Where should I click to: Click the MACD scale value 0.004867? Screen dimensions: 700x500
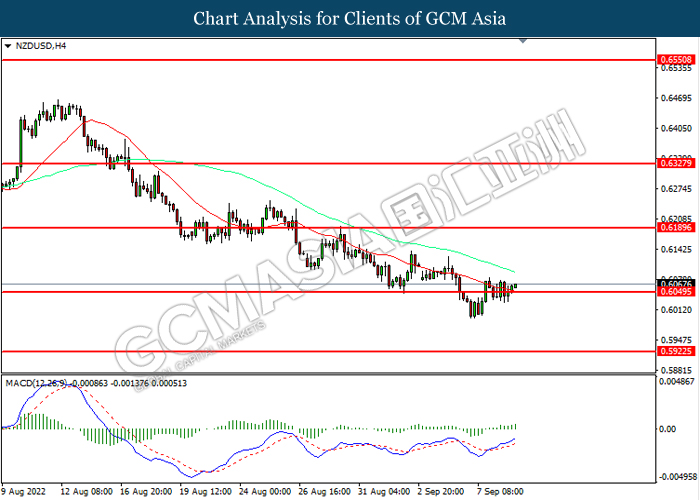(677, 381)
